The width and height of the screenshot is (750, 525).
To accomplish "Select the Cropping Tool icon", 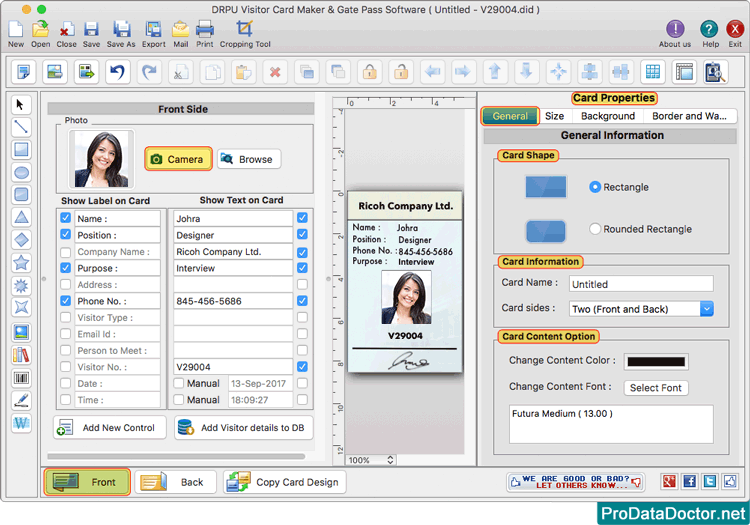I will [x=244, y=29].
